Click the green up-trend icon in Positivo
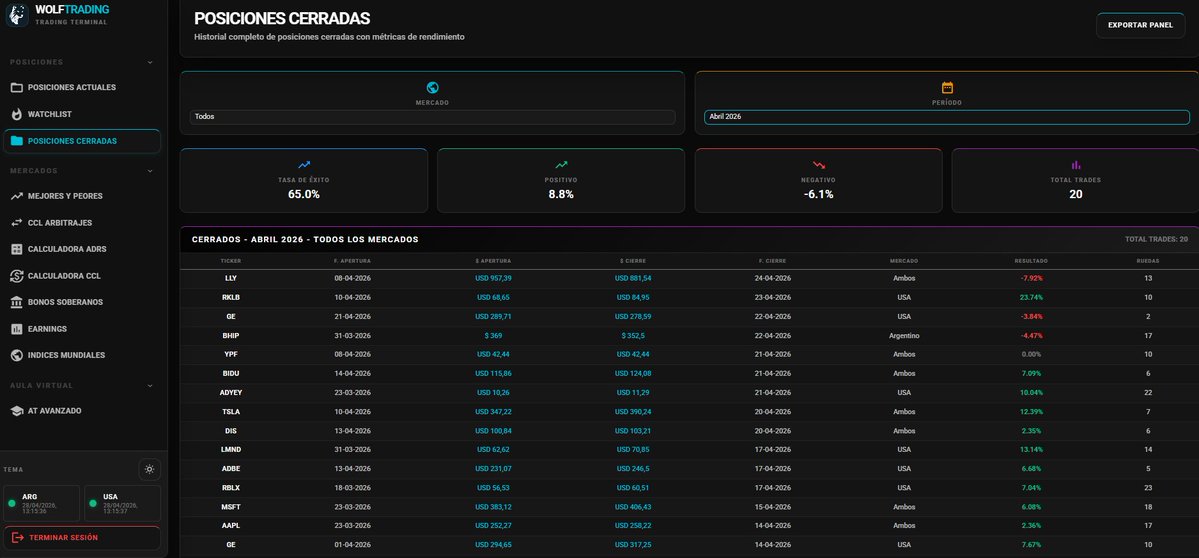The height and width of the screenshot is (558, 1199). coord(561,164)
